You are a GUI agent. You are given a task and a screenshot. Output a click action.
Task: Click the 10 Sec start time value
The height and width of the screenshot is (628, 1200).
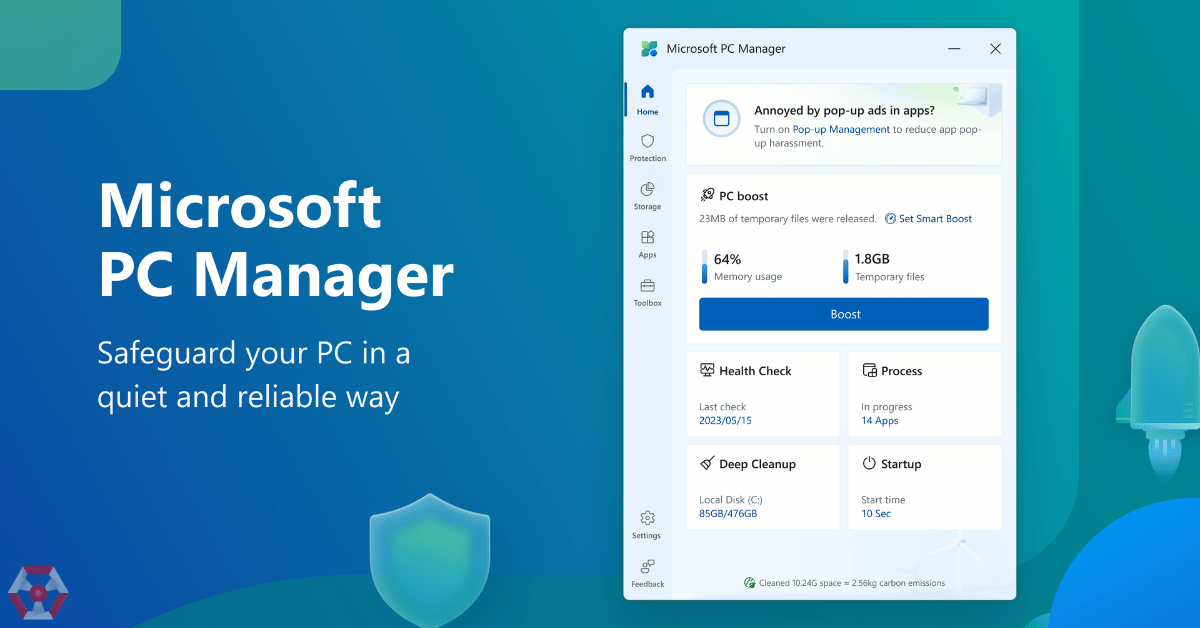(x=876, y=514)
